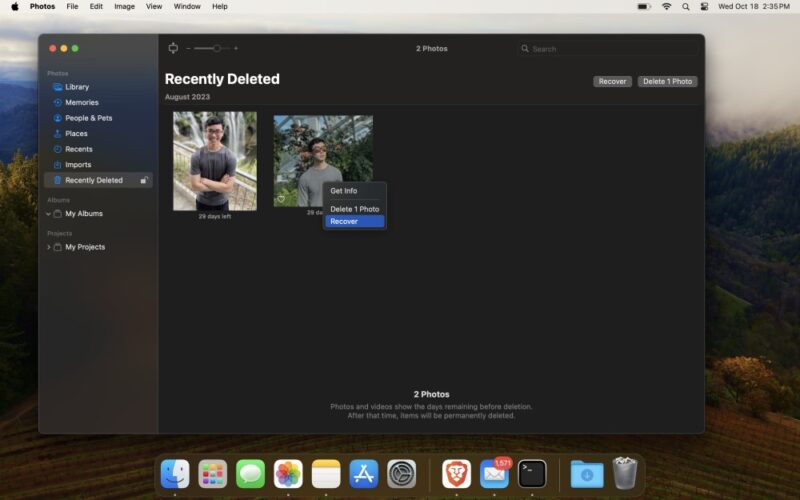Image resolution: width=800 pixels, height=500 pixels.
Task: Open the Image menu
Action: pyautogui.click(x=124, y=7)
